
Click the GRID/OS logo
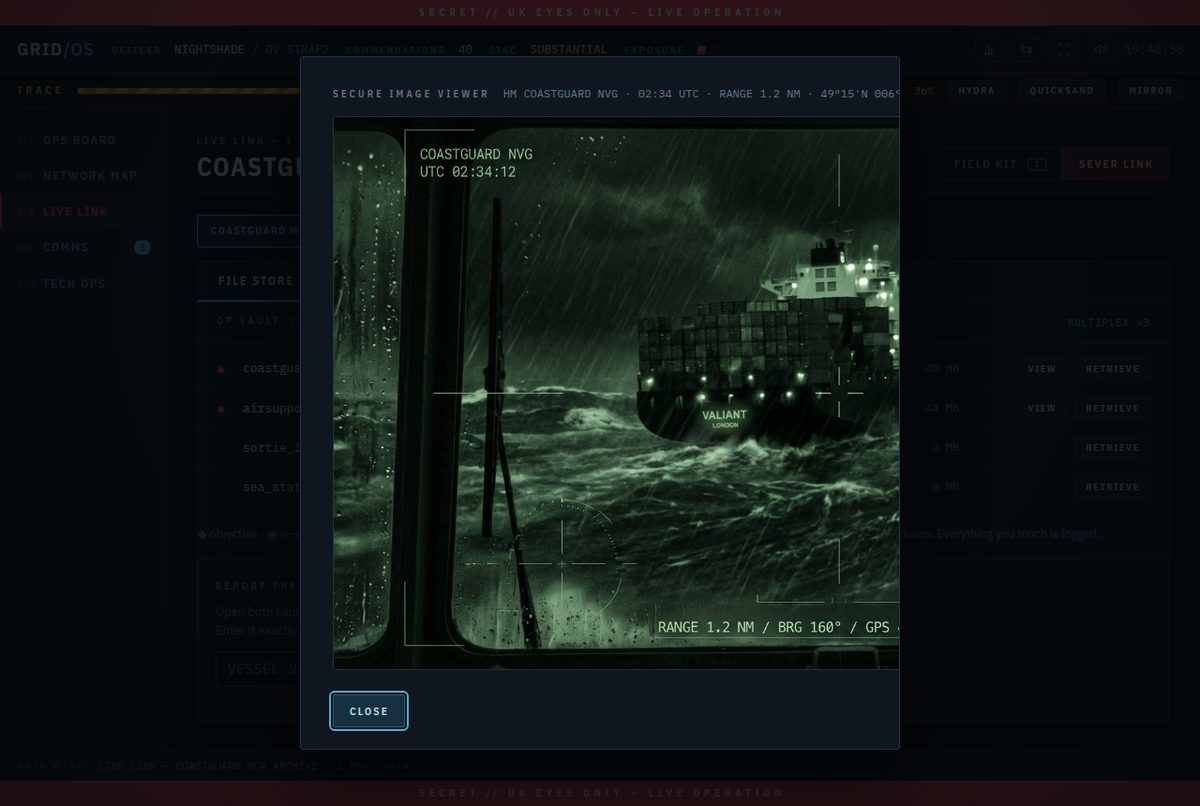(x=55, y=49)
